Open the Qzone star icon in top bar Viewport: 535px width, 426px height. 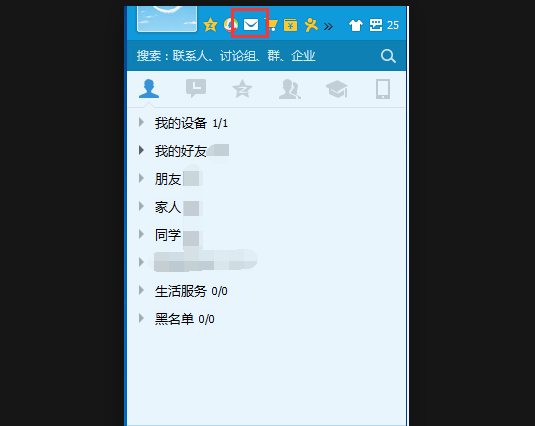(210, 25)
